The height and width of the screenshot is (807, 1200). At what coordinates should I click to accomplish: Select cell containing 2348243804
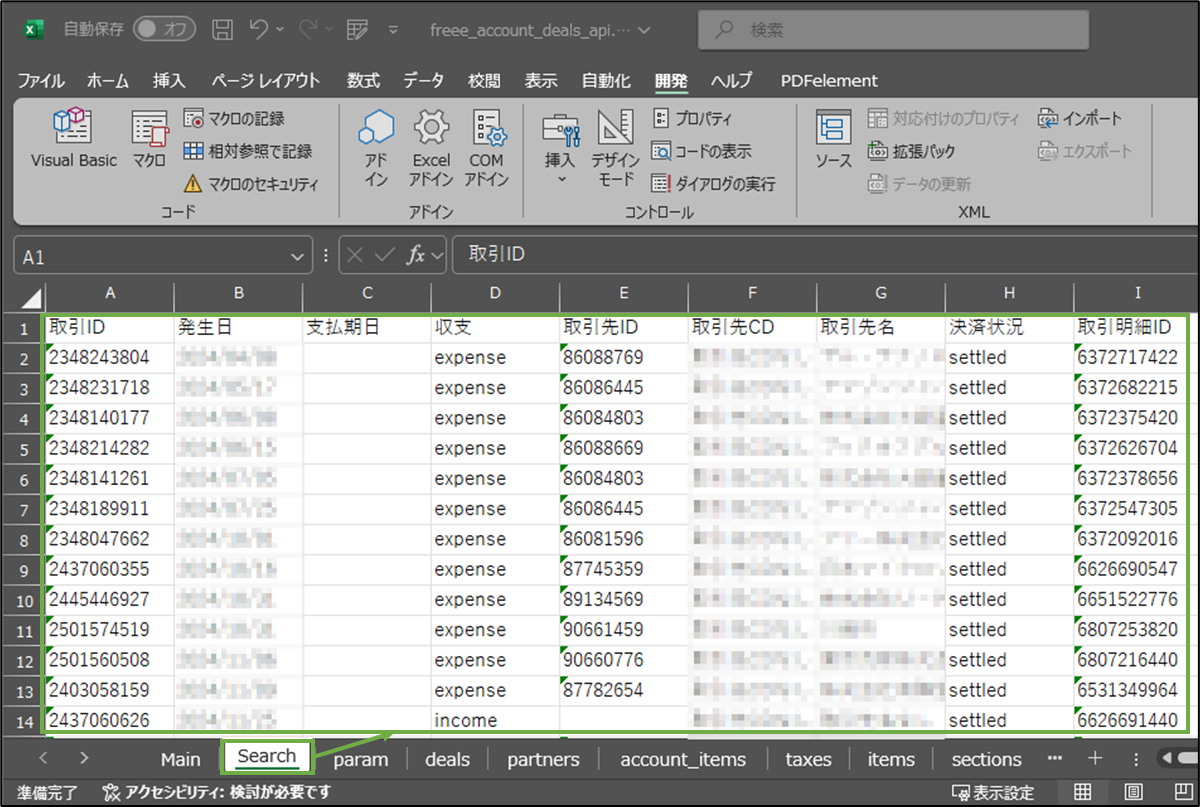tap(109, 357)
